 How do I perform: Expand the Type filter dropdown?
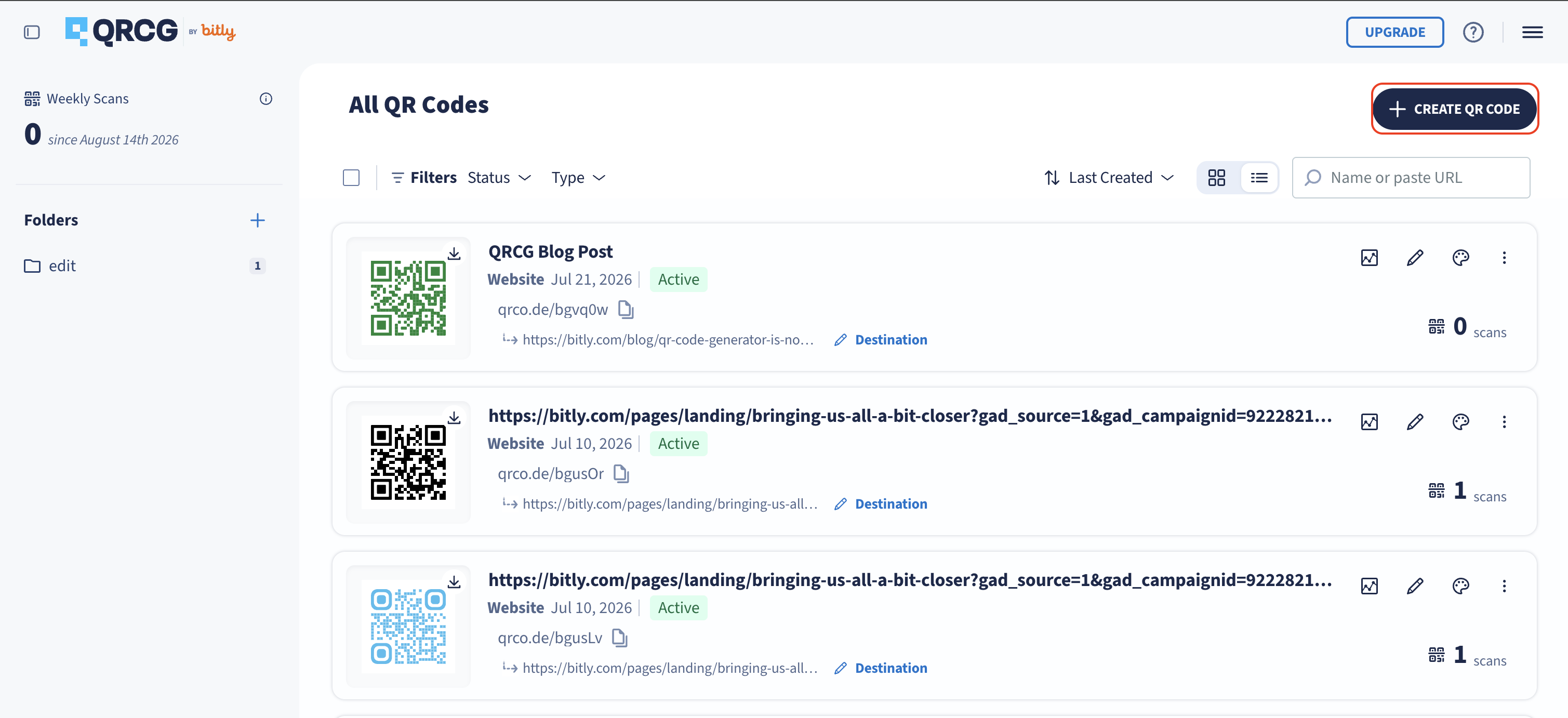pos(578,178)
